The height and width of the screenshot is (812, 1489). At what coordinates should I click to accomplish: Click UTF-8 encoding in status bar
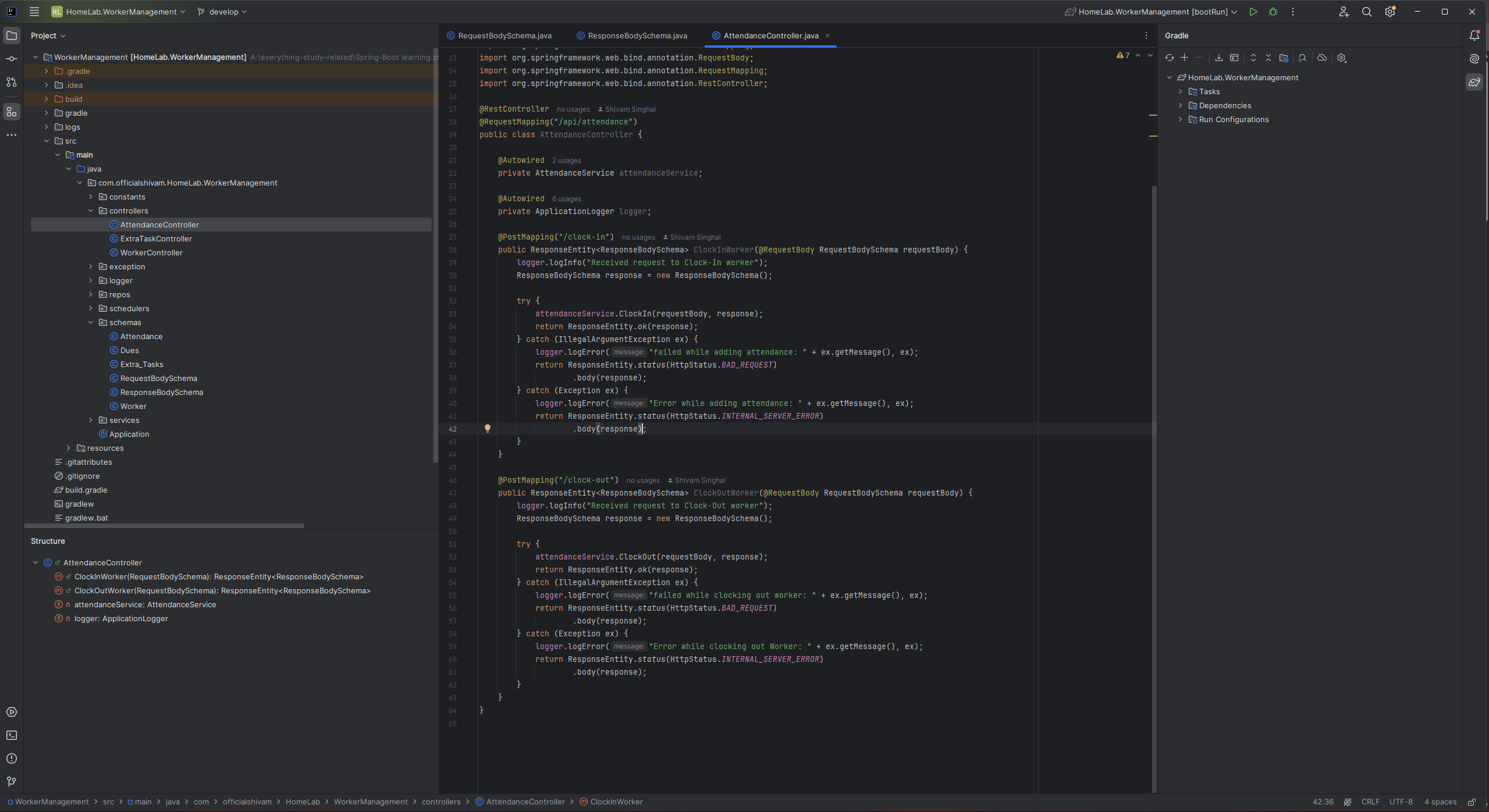click(x=1401, y=802)
